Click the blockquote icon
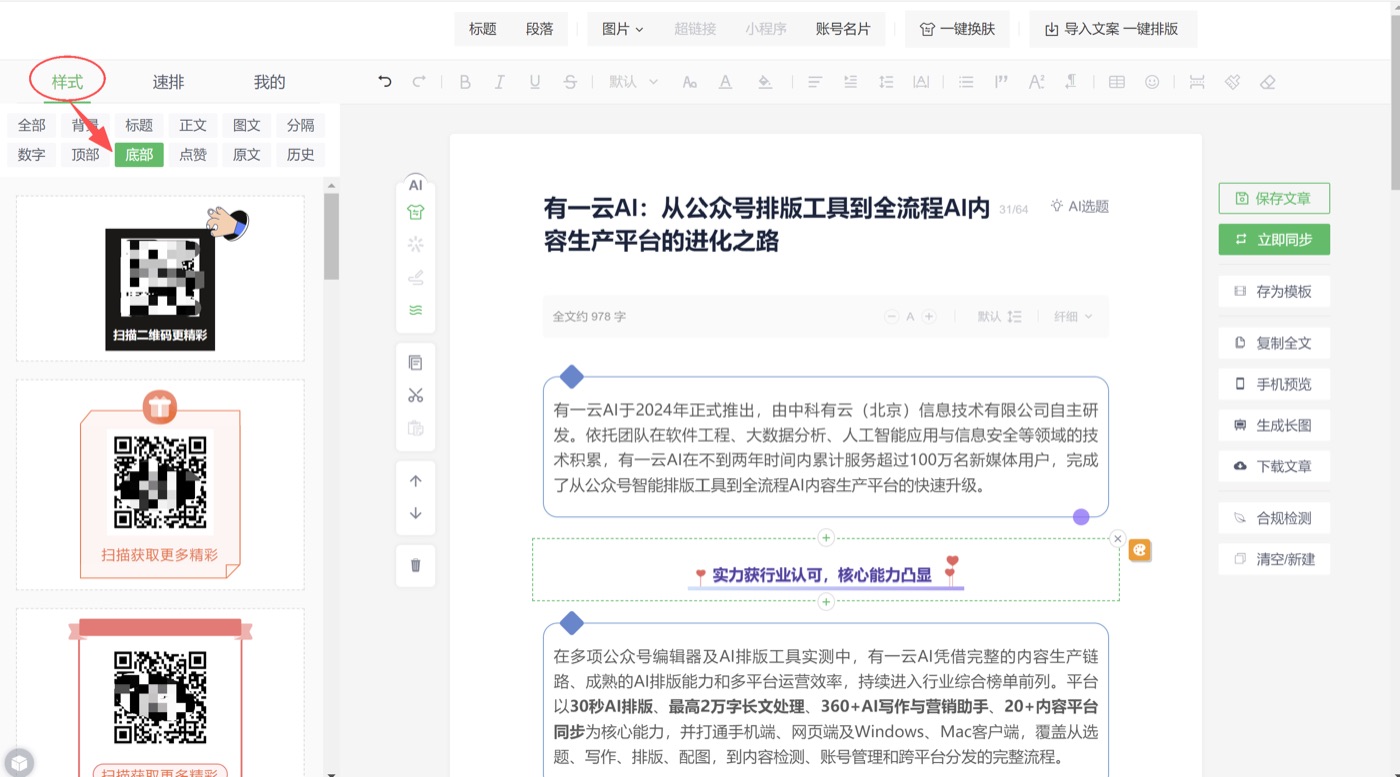The width and height of the screenshot is (1400, 777). click(1001, 82)
